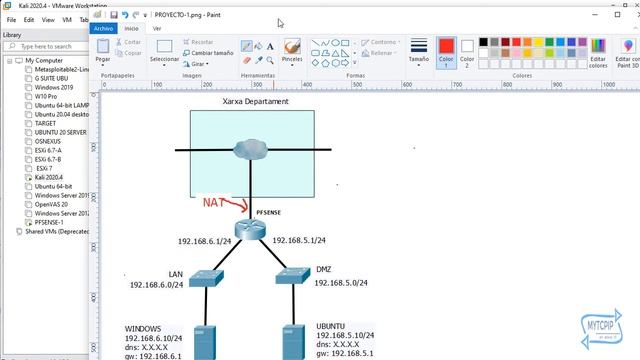640x360 pixels.
Task: Select the Eraser tool
Action: coord(246,60)
